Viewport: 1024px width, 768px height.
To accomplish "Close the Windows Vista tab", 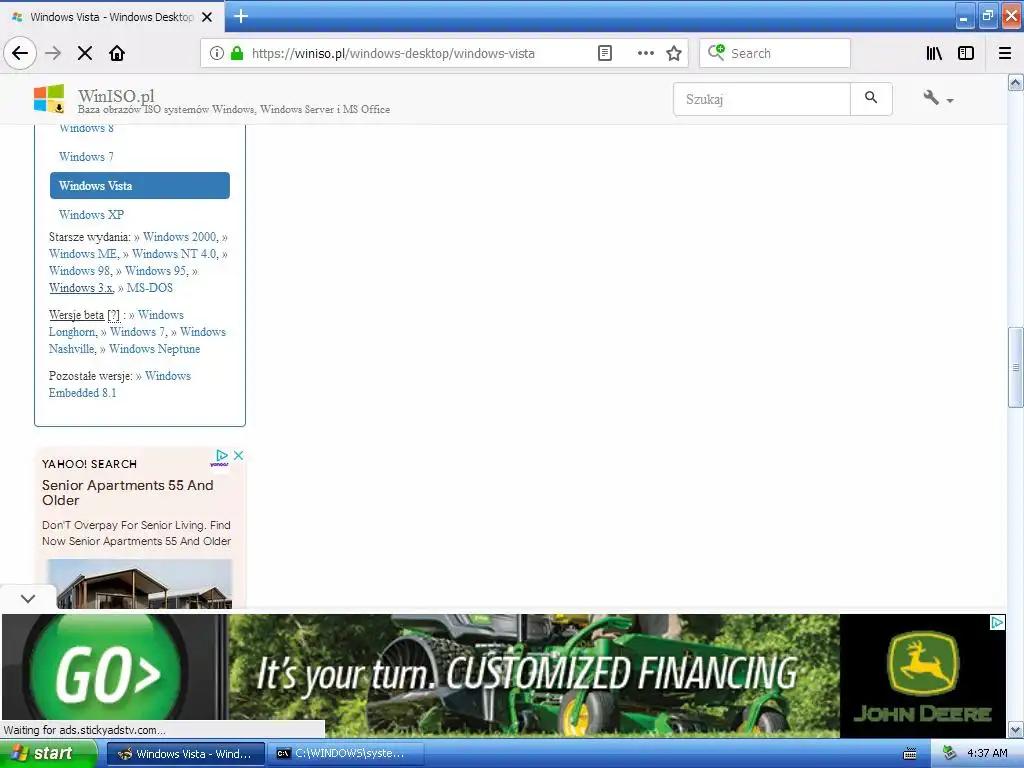I will (x=207, y=17).
